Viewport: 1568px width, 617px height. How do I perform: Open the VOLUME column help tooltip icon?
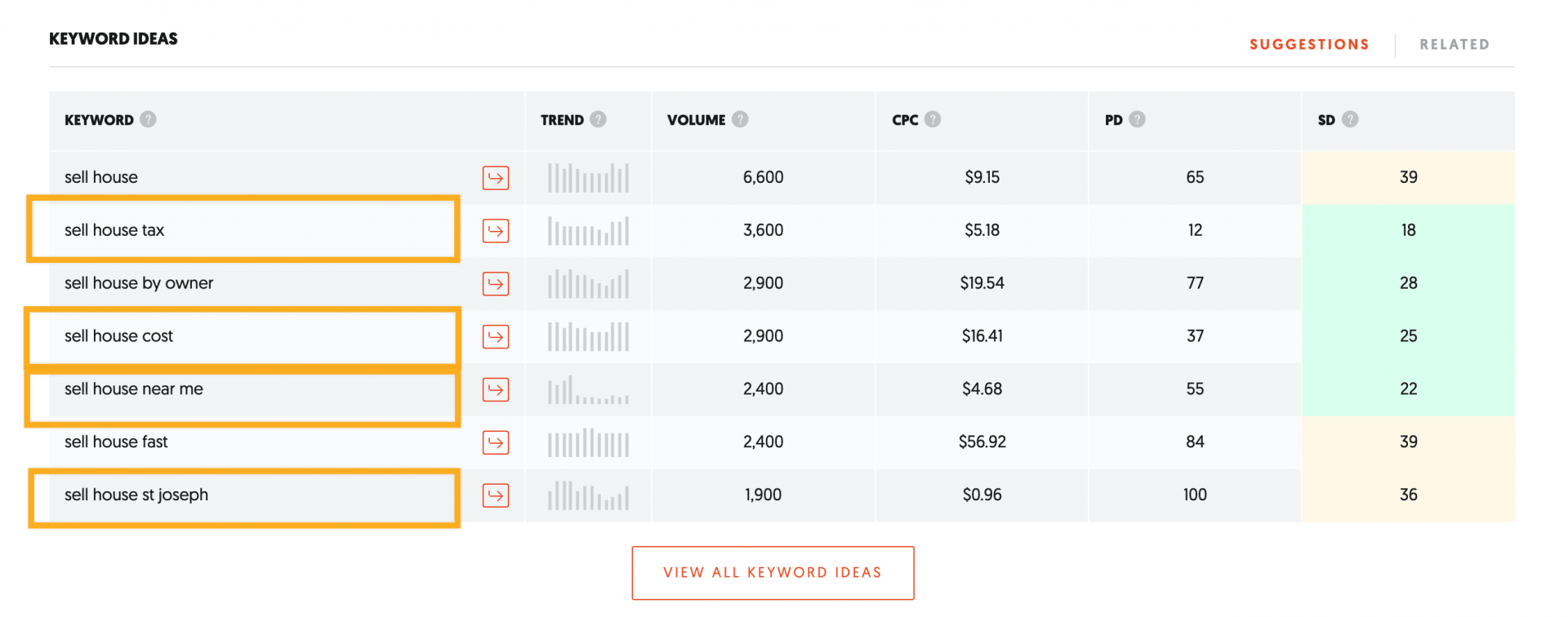tap(740, 119)
